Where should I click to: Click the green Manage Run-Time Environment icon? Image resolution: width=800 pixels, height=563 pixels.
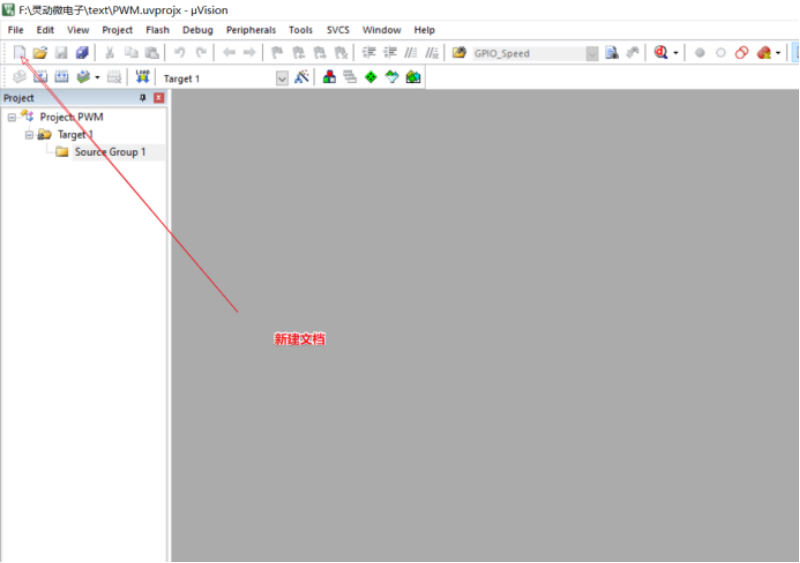pos(371,77)
